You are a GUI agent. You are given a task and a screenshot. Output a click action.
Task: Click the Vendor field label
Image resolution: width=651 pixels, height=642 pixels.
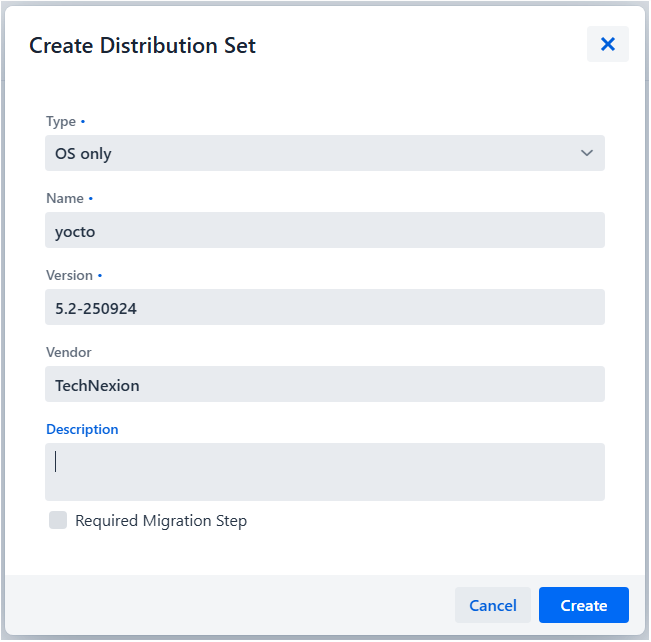[x=69, y=352]
